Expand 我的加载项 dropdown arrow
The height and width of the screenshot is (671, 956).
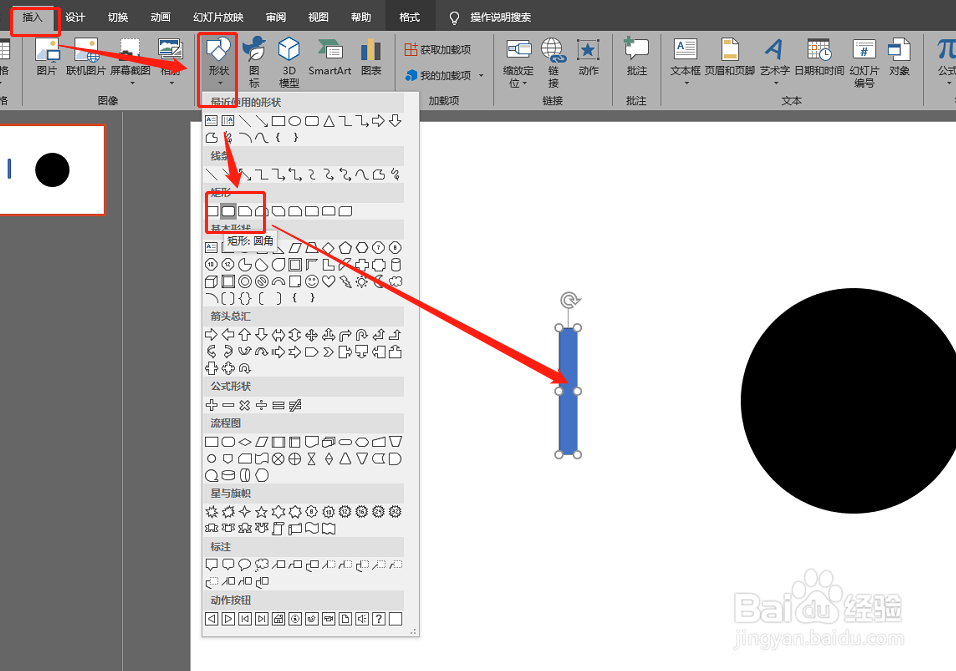481,76
